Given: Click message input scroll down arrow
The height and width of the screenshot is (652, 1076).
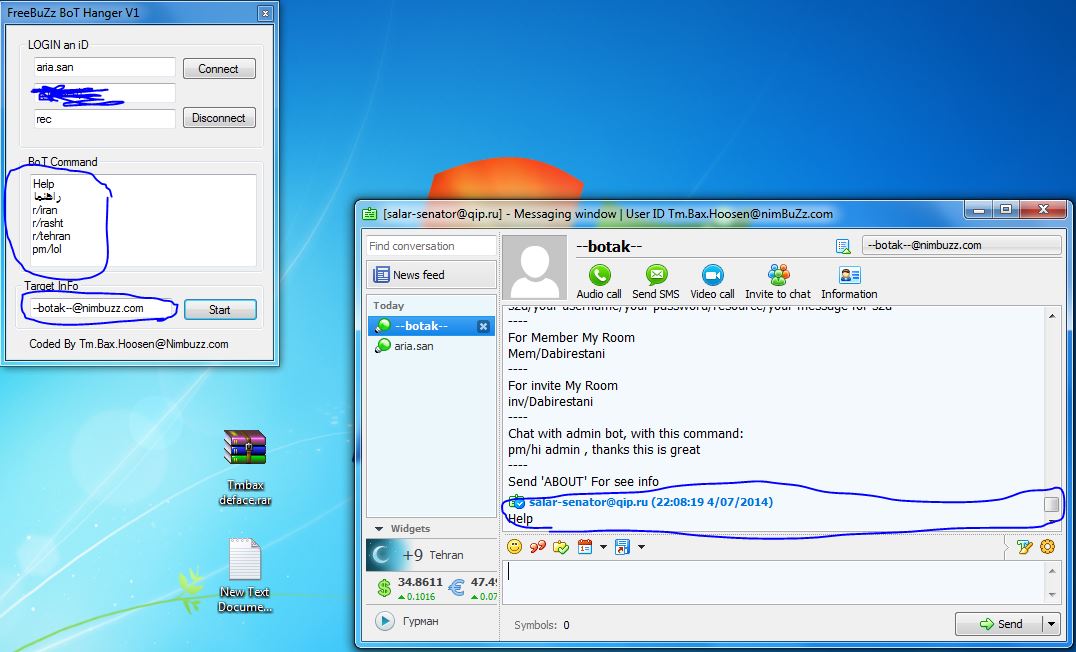Looking at the screenshot, I should click(x=1052, y=595).
